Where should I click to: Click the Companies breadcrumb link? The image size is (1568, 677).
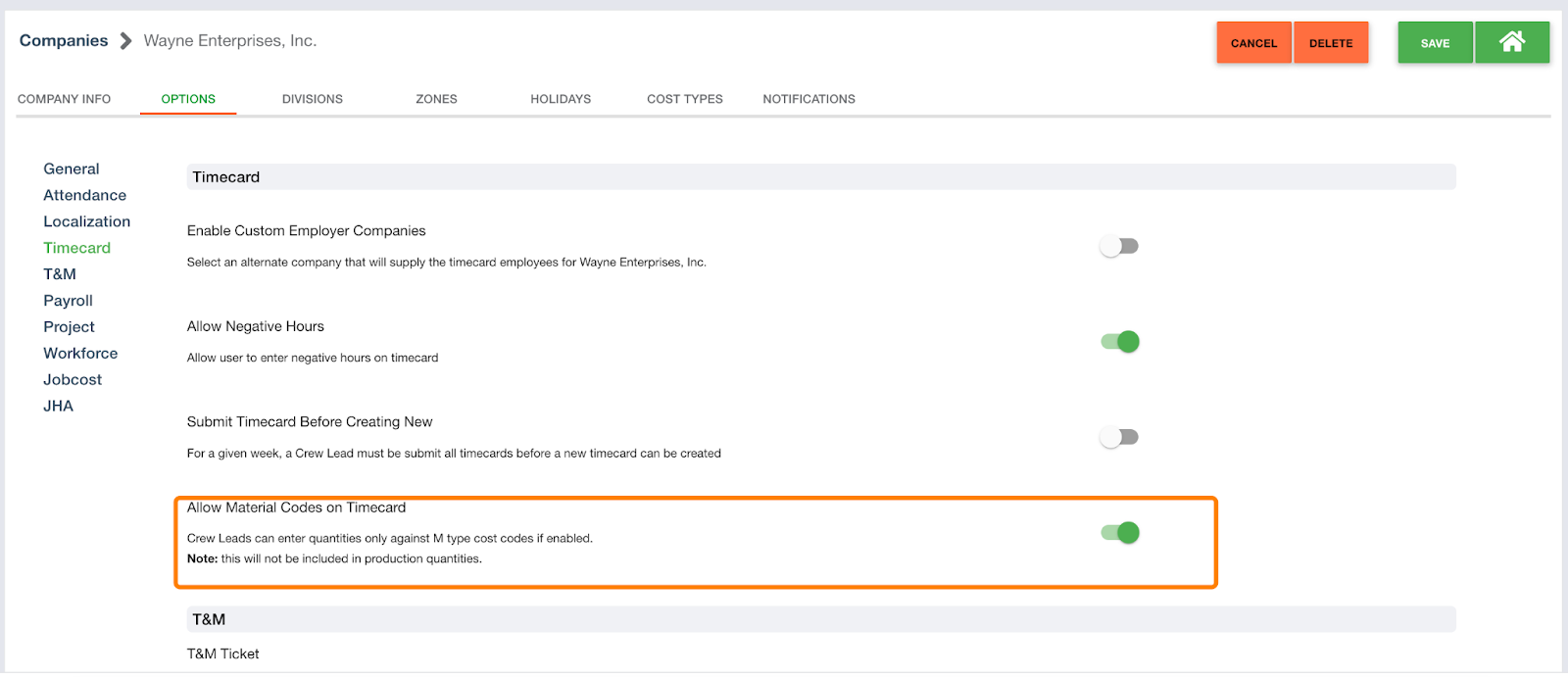click(64, 40)
